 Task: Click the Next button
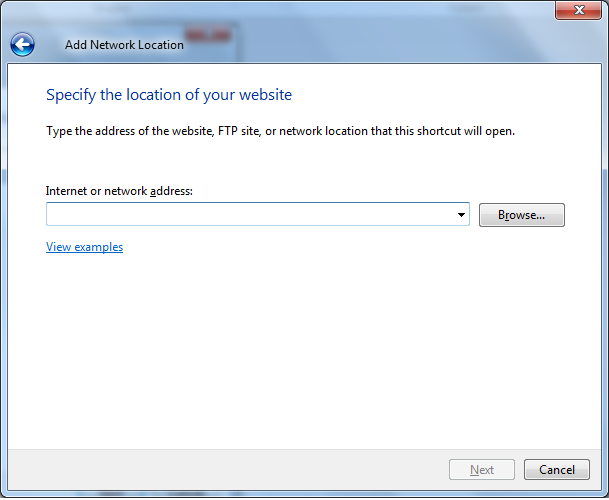(x=482, y=470)
